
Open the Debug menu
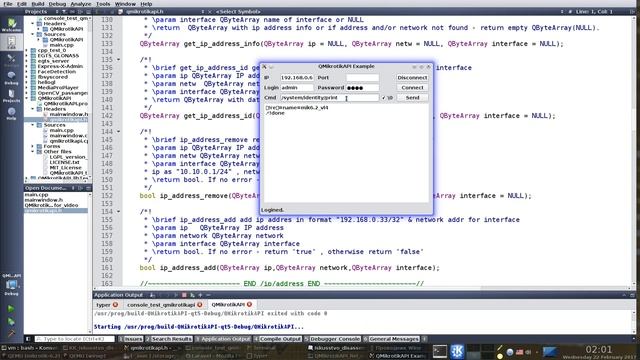pos(57,4)
